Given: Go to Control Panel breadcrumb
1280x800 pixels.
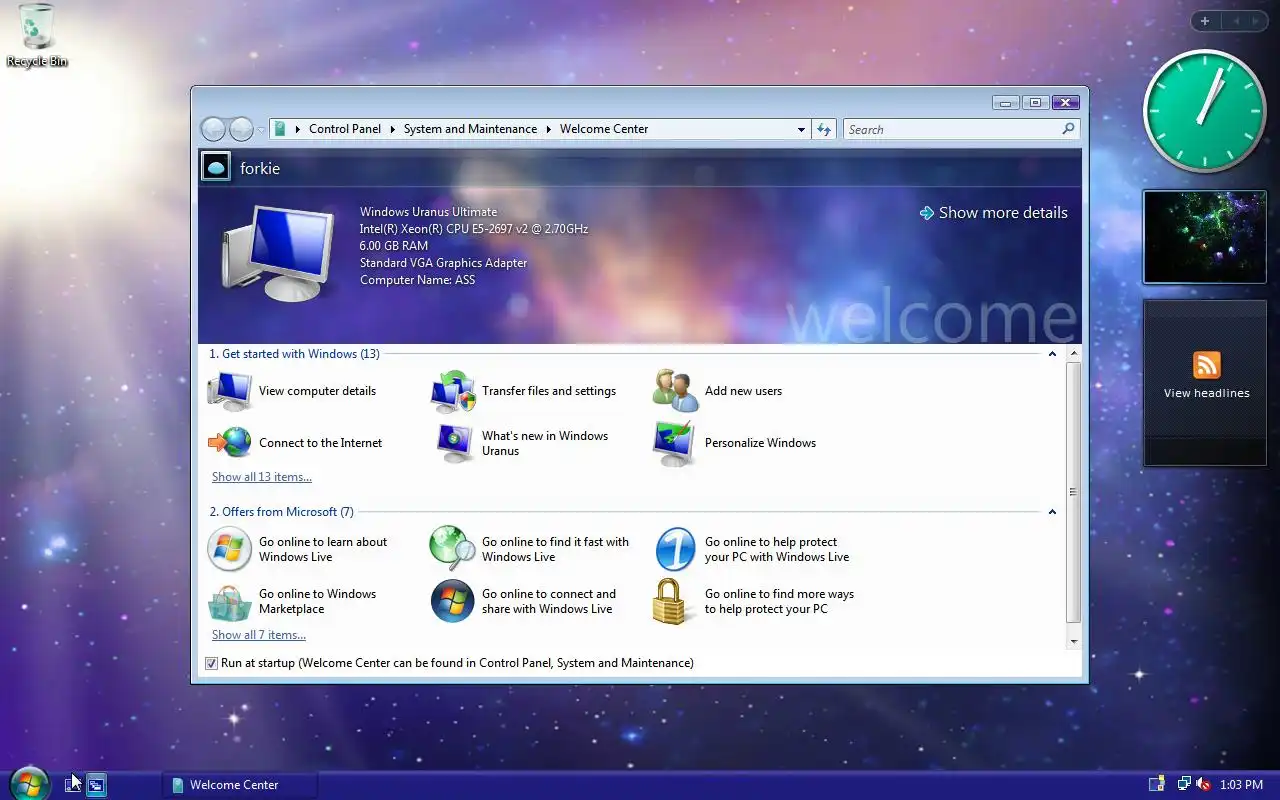Looking at the screenshot, I should 345,129.
